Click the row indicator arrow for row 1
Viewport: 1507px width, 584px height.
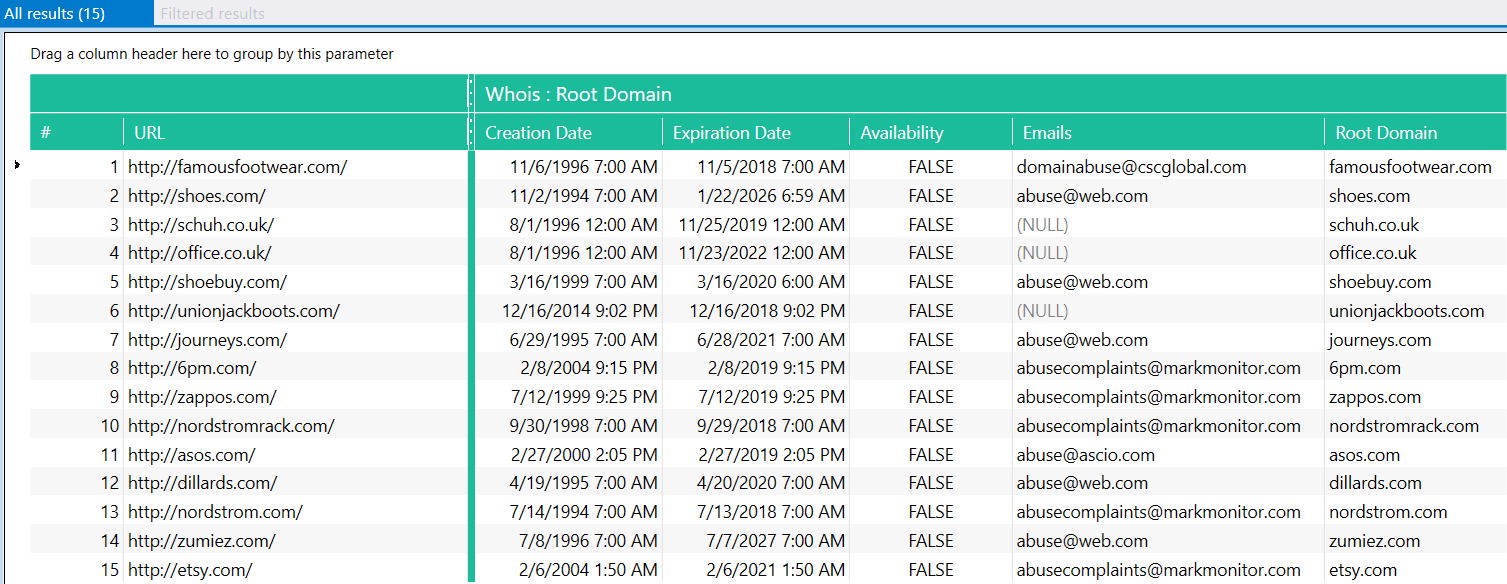point(18,165)
